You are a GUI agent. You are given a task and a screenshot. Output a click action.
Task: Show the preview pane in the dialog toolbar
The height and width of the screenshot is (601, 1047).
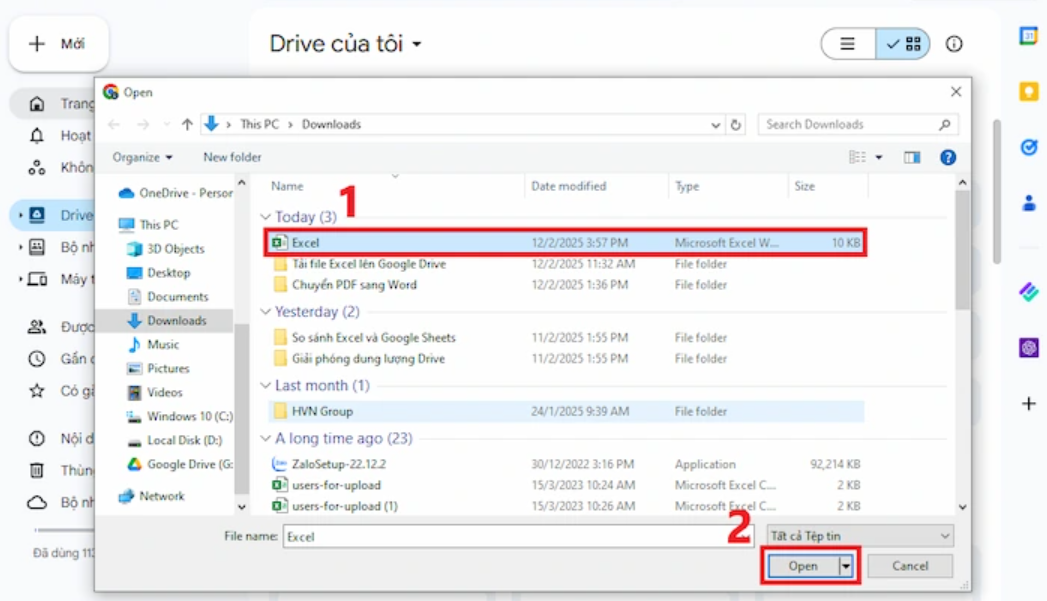click(911, 157)
